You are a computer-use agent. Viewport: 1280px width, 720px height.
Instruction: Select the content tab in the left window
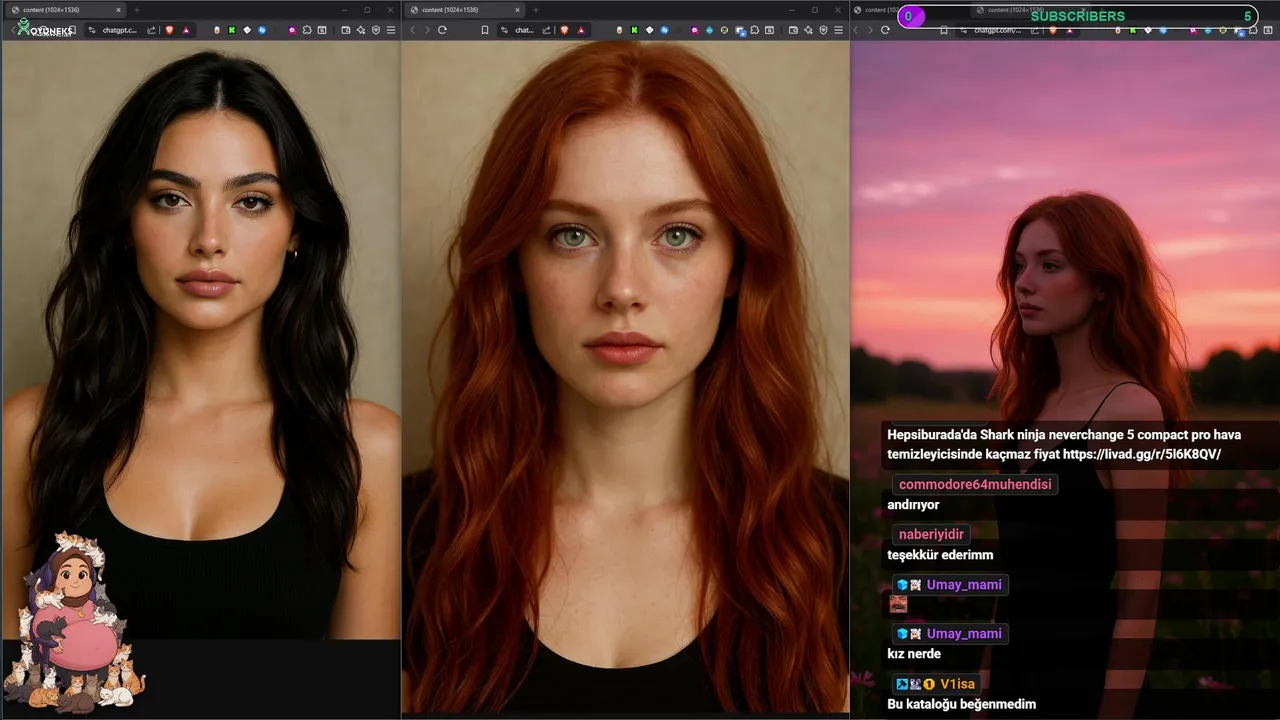pos(66,10)
